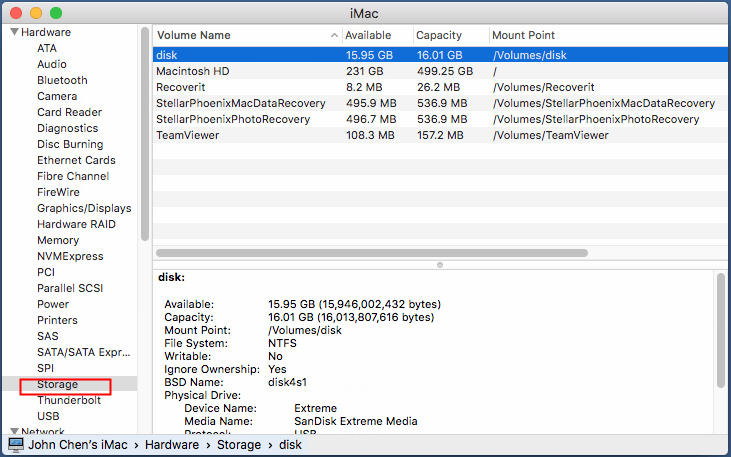Sort volumes by Capacity column
731x457 pixels.
pos(439,35)
